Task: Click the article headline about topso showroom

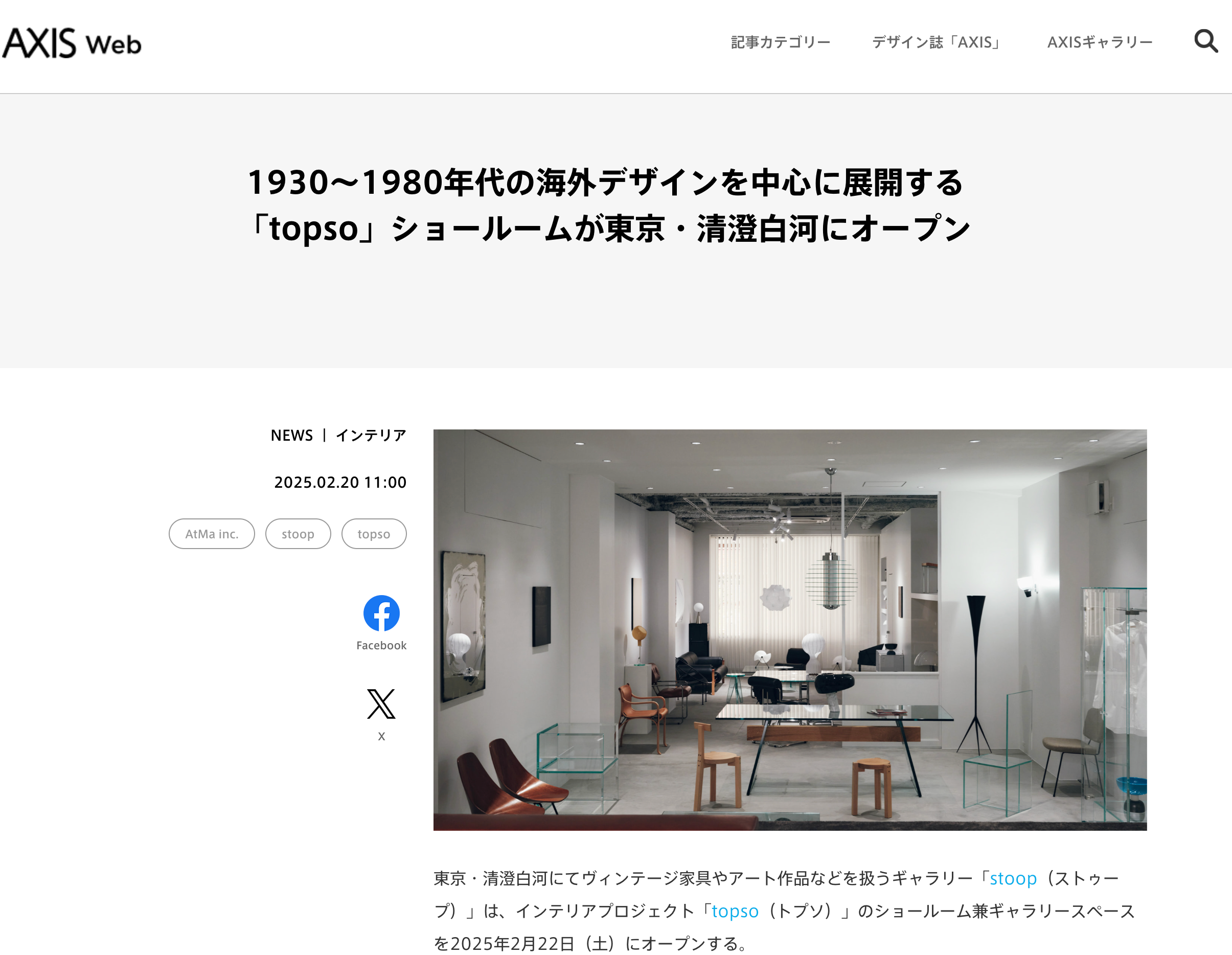Action: pyautogui.click(x=609, y=206)
